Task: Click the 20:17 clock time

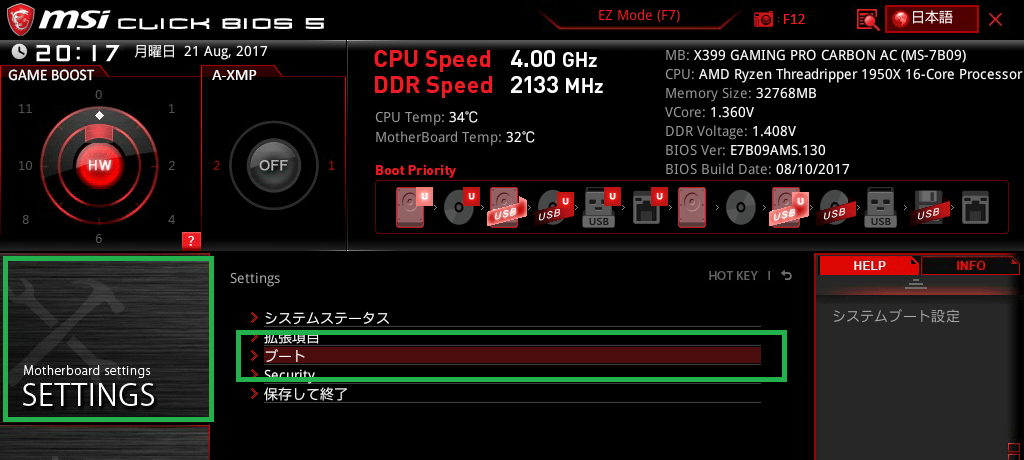Action: [78, 52]
